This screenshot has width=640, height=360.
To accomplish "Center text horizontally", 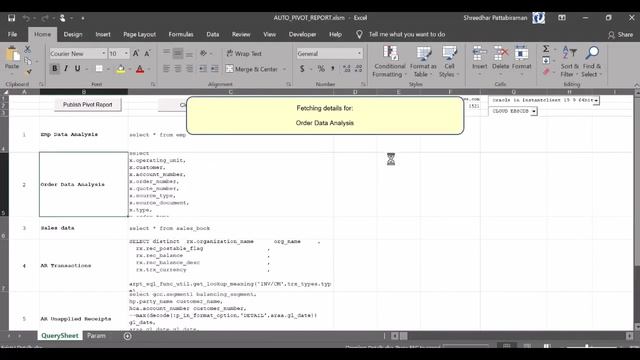I will click(178, 69).
